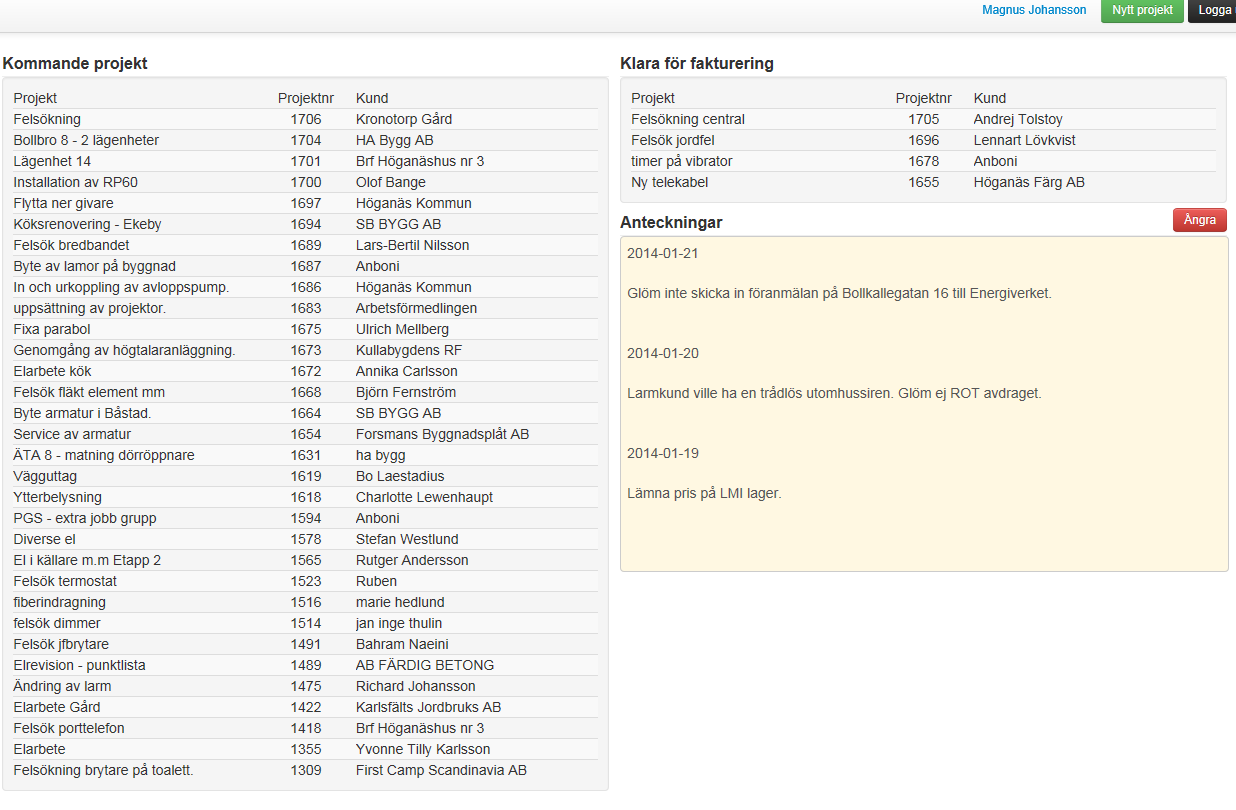Select the Elrevision - punktlista project
1236x810 pixels.
coord(79,665)
